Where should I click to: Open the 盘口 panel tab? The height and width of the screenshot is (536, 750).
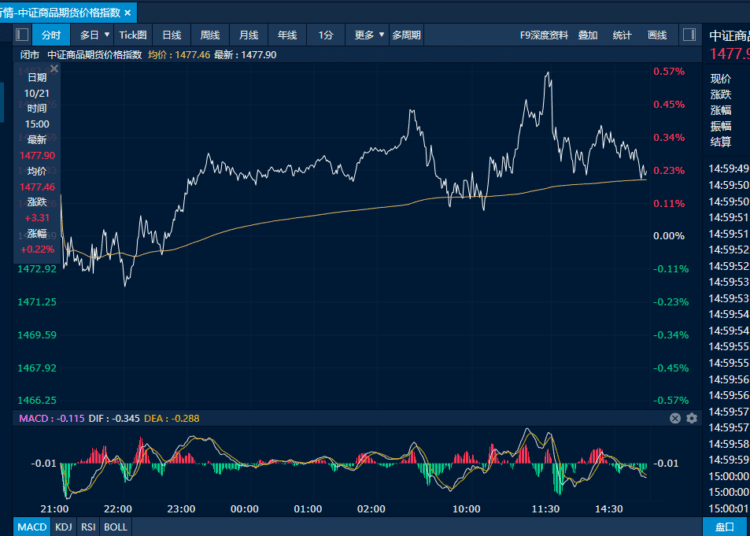(x=725, y=527)
